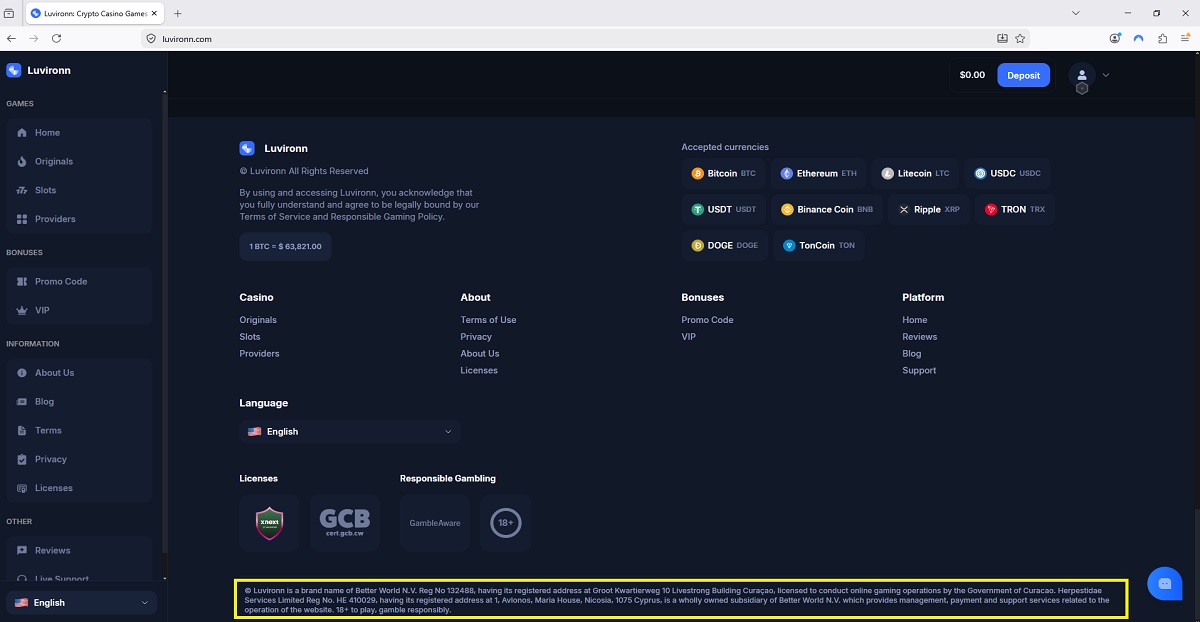Open Slots in the sidebar
The image size is (1200, 622).
click(79, 190)
